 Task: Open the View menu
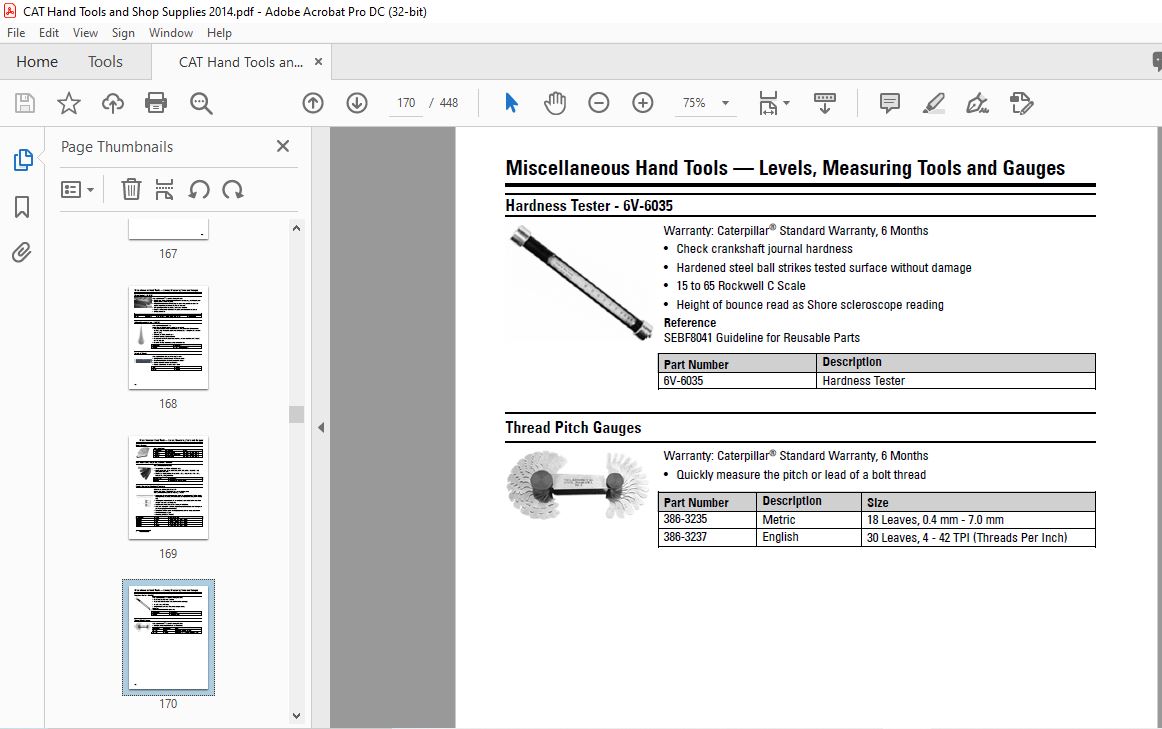pos(85,33)
